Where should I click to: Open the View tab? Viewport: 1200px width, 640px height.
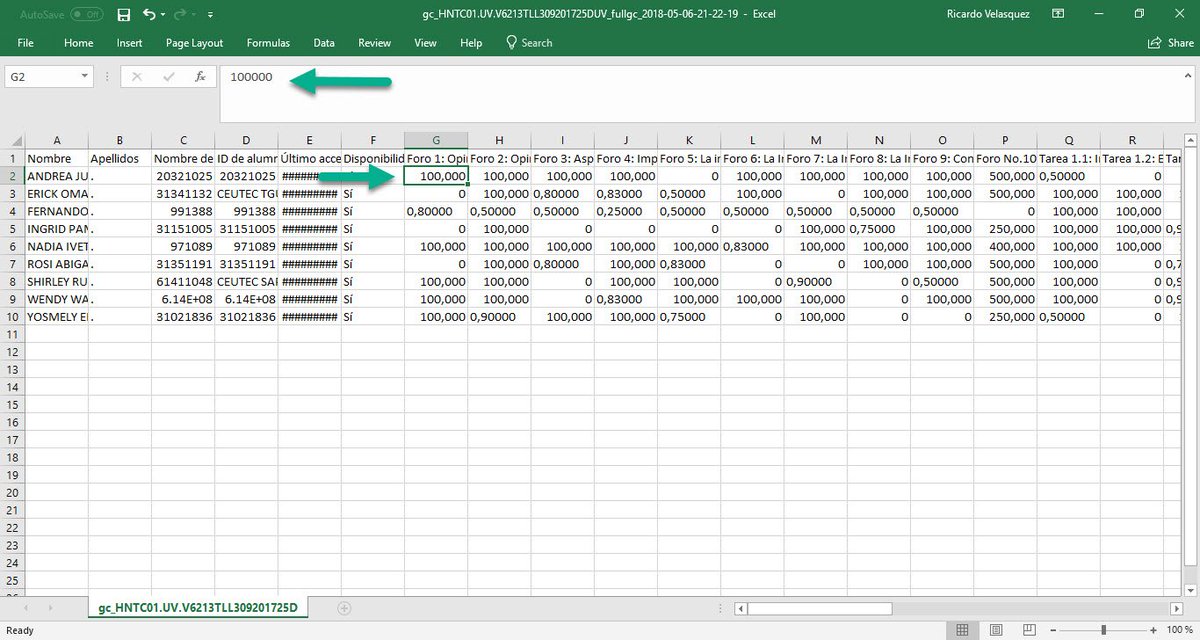tap(426, 43)
